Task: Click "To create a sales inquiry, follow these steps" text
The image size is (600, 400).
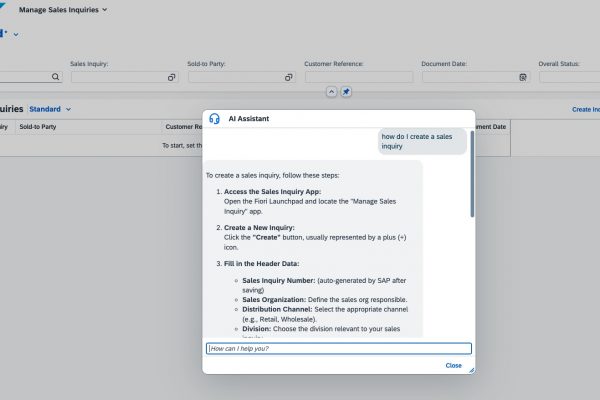Action: point(272,175)
